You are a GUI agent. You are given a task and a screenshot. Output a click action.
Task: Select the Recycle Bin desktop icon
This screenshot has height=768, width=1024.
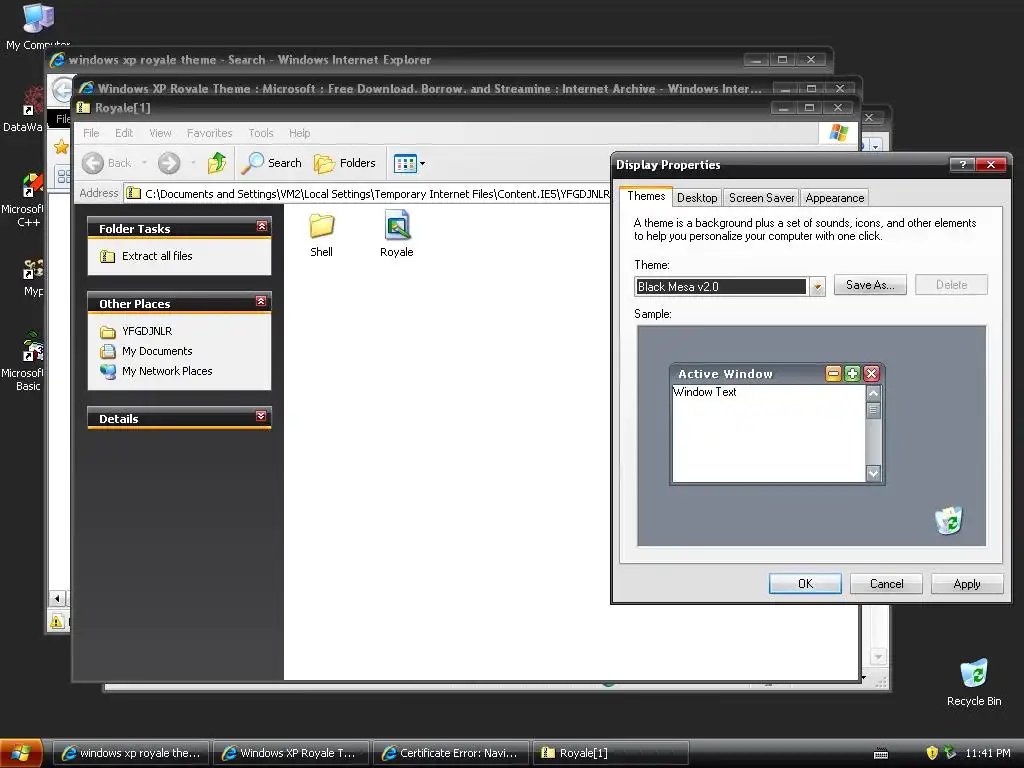pos(974,682)
